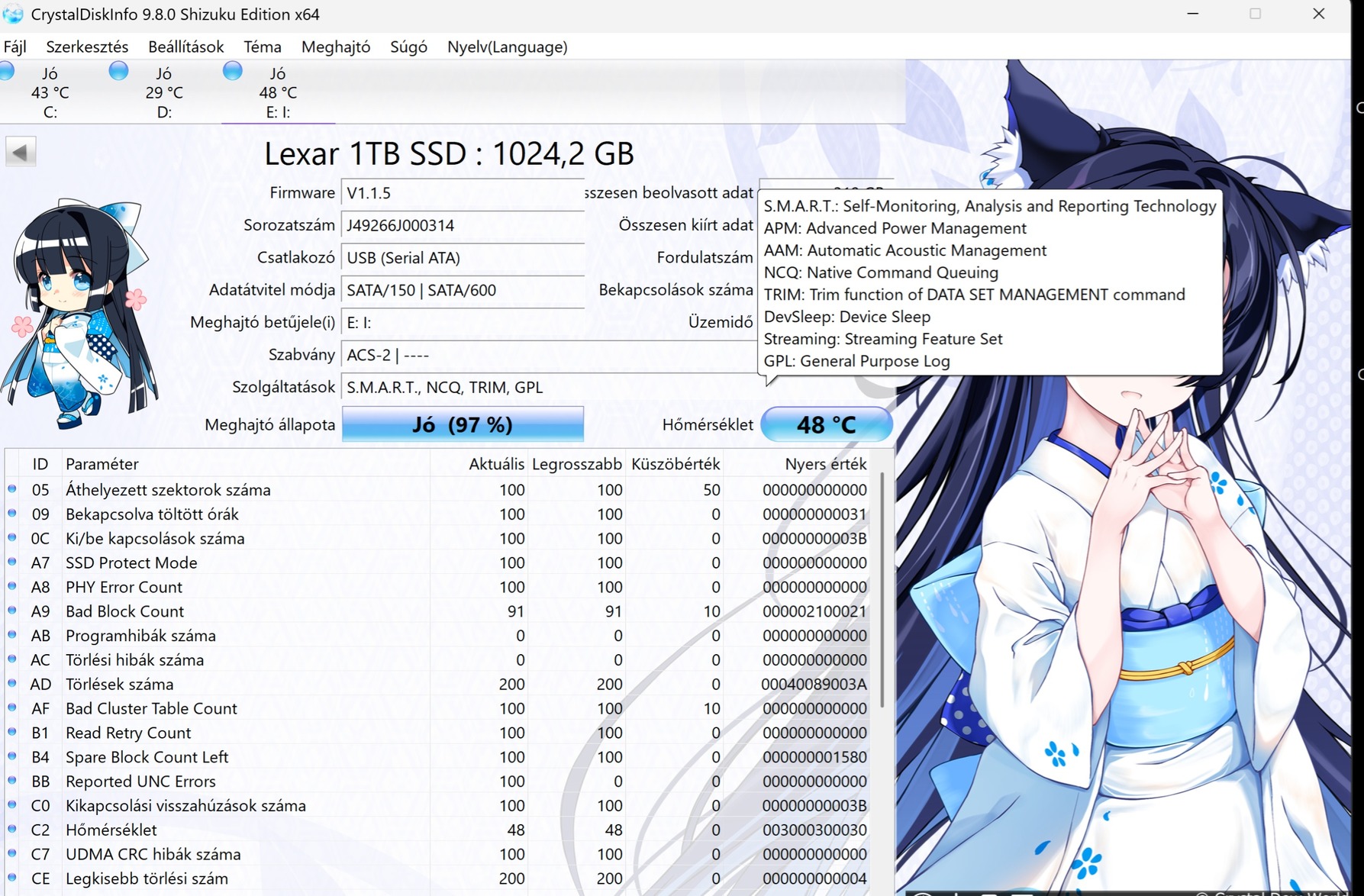Click raw value 000002100021

tap(814, 611)
